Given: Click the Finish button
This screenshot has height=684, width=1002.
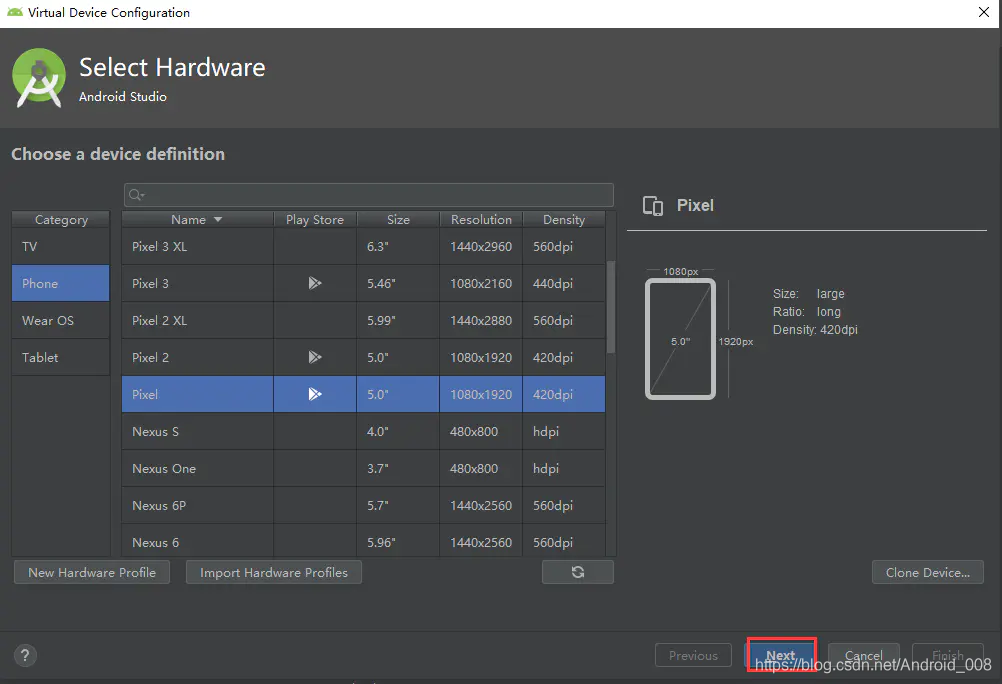Looking at the screenshot, I should click(948, 655).
